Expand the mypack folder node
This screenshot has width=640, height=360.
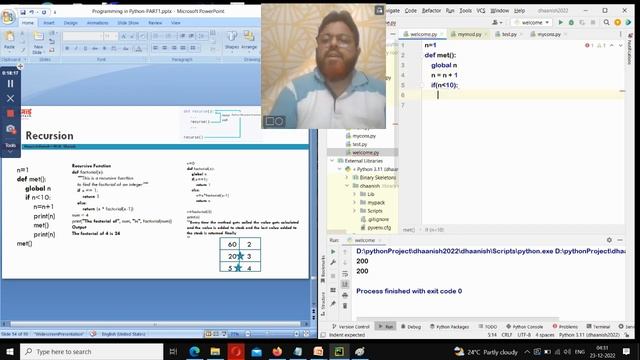click(x=354, y=202)
